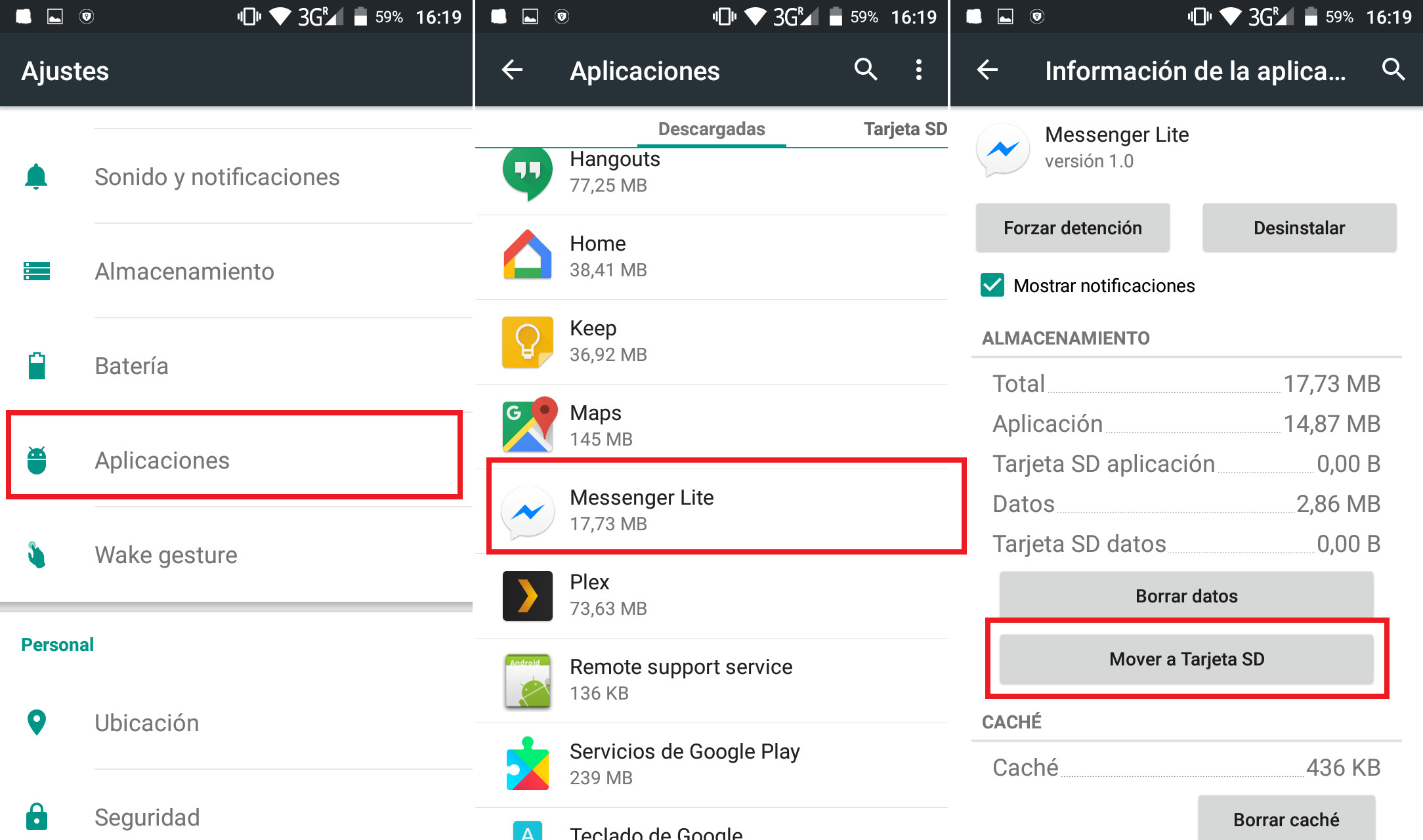Image resolution: width=1423 pixels, height=840 pixels.
Task: Tap search icon in Información de la aplicación
Action: point(1393,70)
